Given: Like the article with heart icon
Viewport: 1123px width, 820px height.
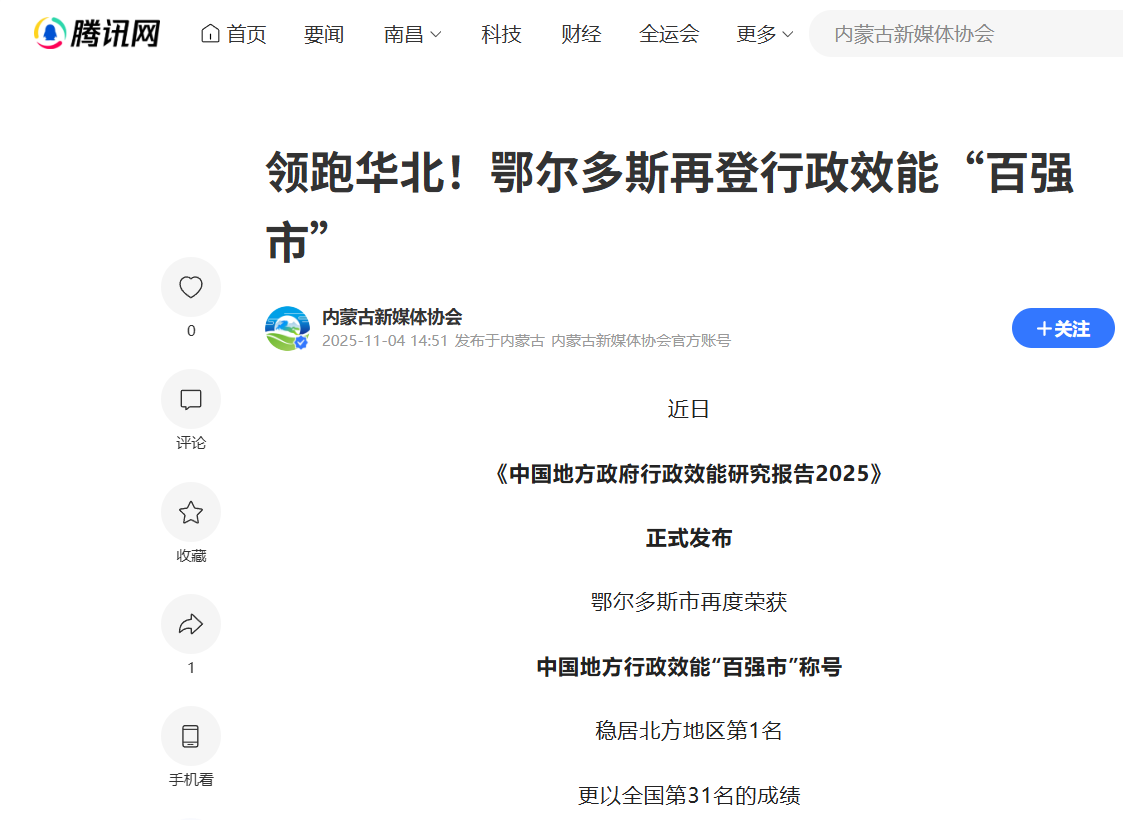Looking at the screenshot, I should pyautogui.click(x=190, y=288).
